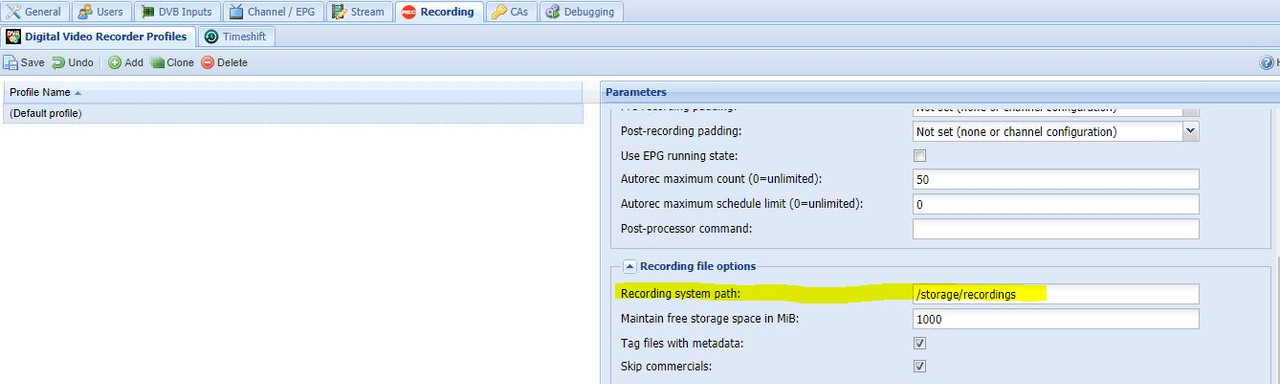
Task: Open help via the question mark icon
Action: pyautogui.click(x=1267, y=62)
